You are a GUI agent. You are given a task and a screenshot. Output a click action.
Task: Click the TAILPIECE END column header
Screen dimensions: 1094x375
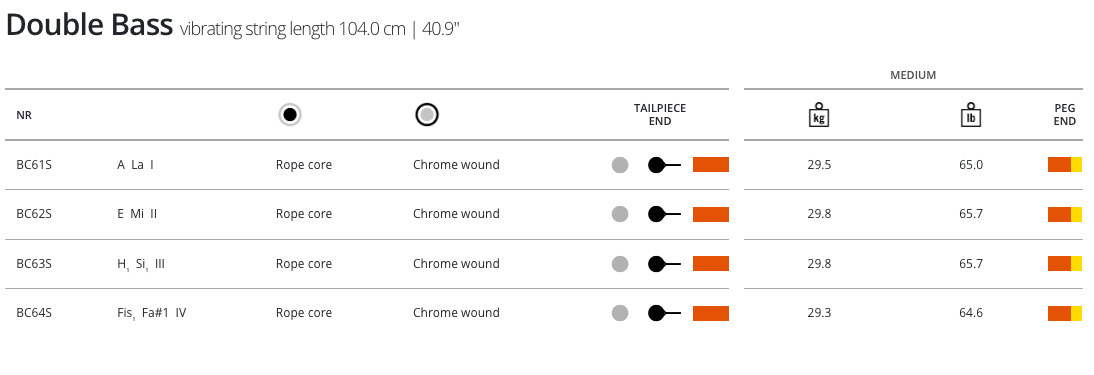[660, 115]
